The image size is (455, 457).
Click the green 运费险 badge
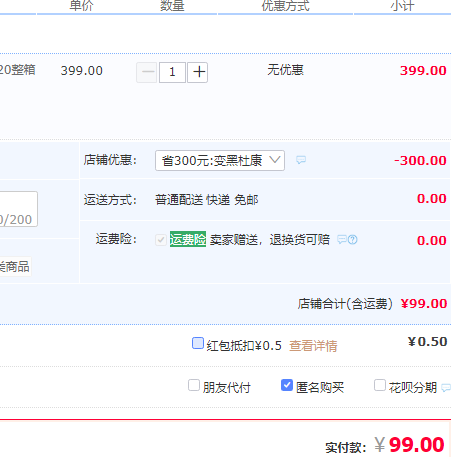pyautogui.click(x=188, y=239)
